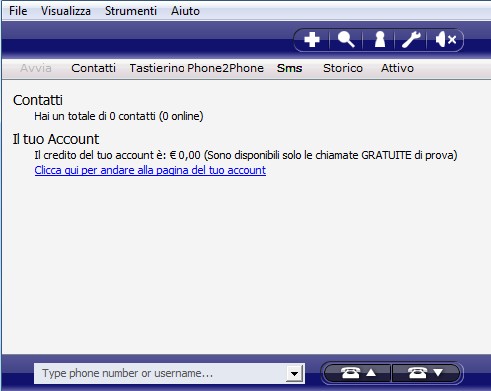Screen dimensions: 491x391
Task: Switch to the Storico tab
Action: pos(343,68)
